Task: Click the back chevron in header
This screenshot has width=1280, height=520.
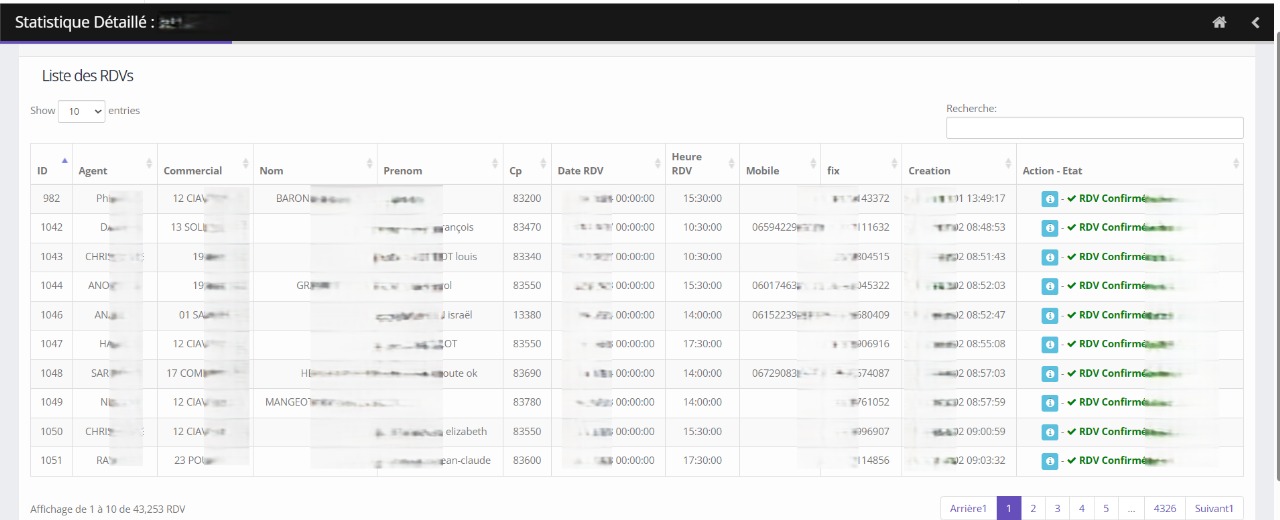Action: pyautogui.click(x=1256, y=23)
